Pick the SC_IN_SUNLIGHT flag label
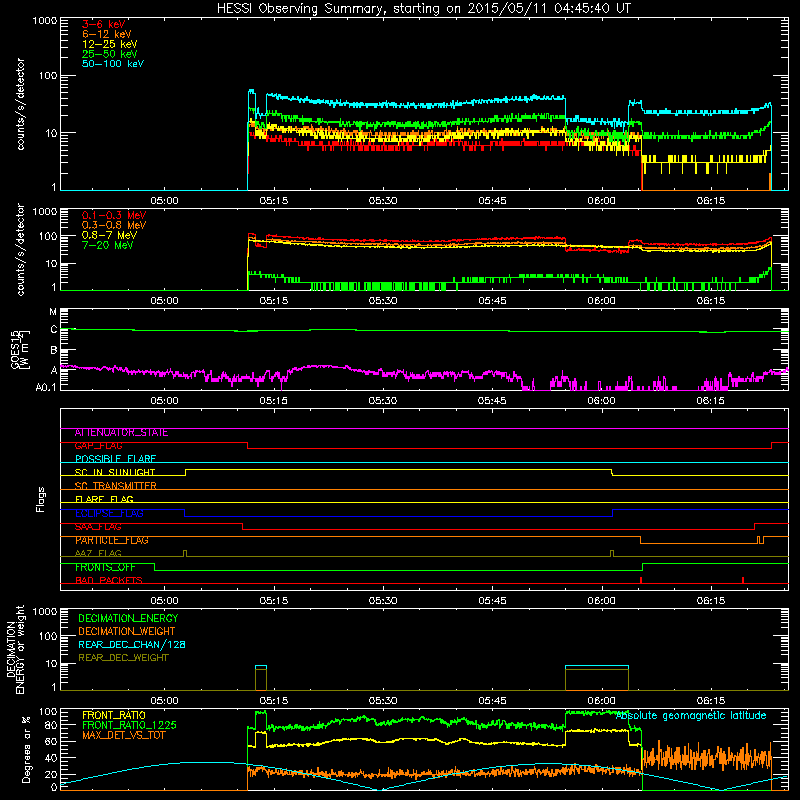The width and height of the screenshot is (800, 800). point(115,472)
